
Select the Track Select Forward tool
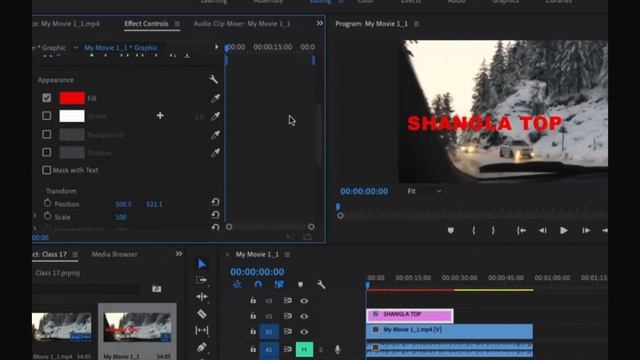(202, 280)
